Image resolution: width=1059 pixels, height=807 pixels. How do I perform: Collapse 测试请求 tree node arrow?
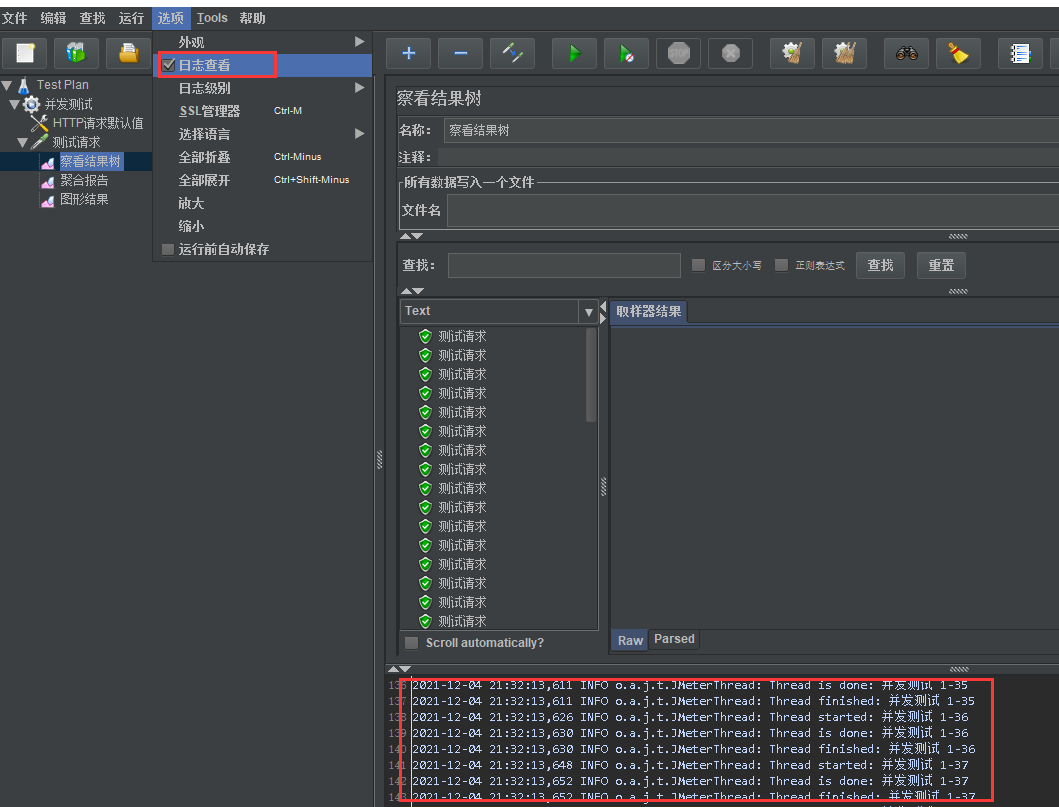click(x=22, y=142)
